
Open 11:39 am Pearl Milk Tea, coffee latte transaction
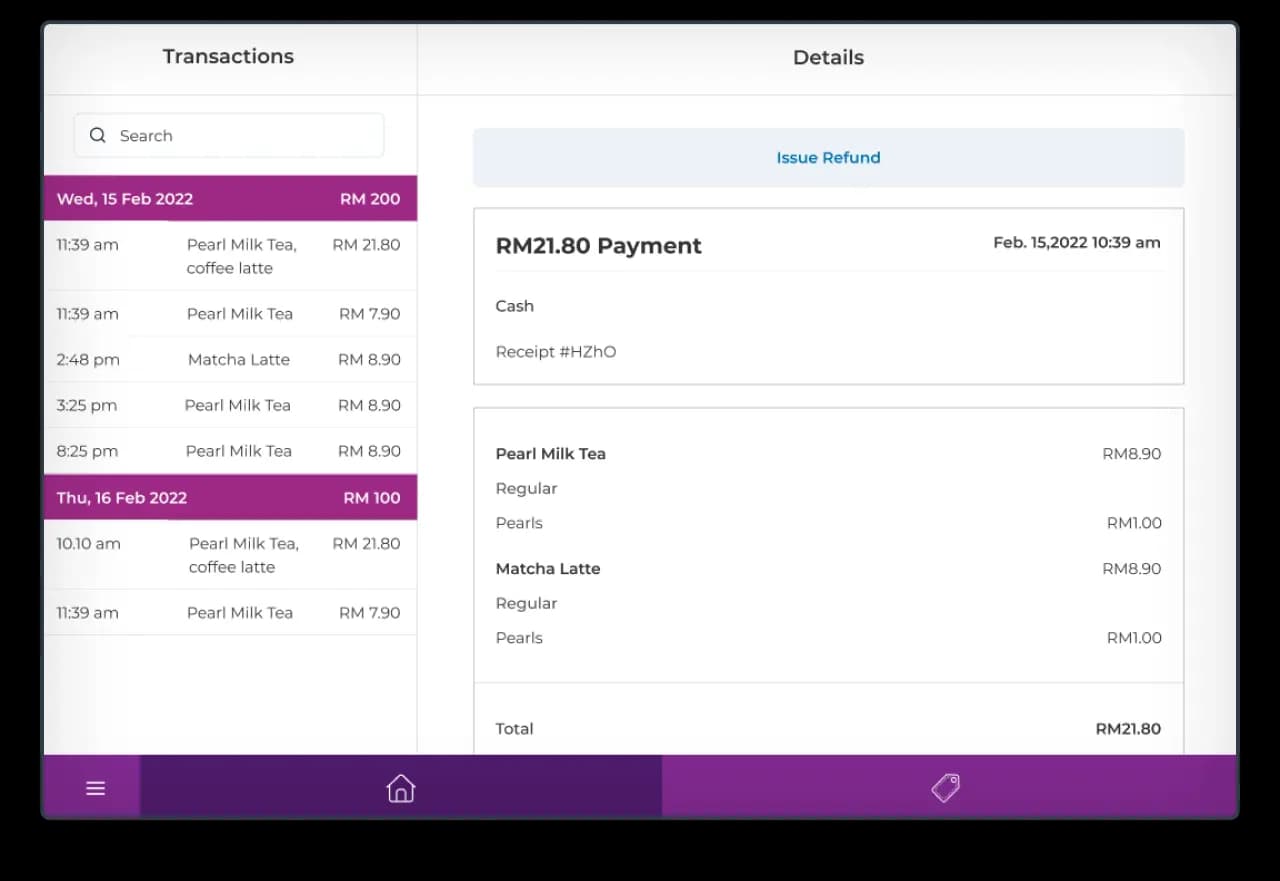[230, 256]
